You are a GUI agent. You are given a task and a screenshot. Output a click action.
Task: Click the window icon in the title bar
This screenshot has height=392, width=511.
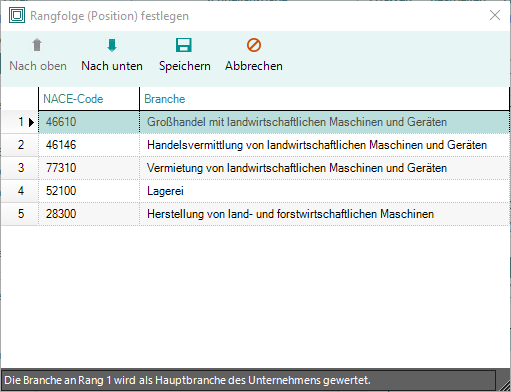17,15
